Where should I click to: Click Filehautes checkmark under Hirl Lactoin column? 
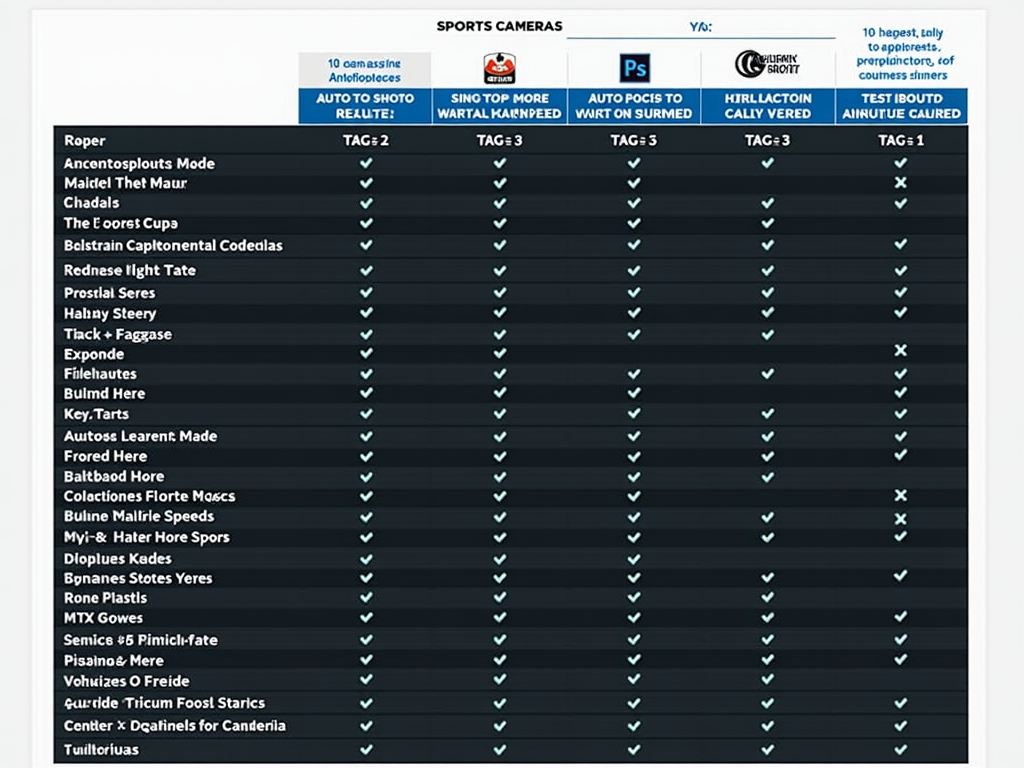(x=767, y=373)
